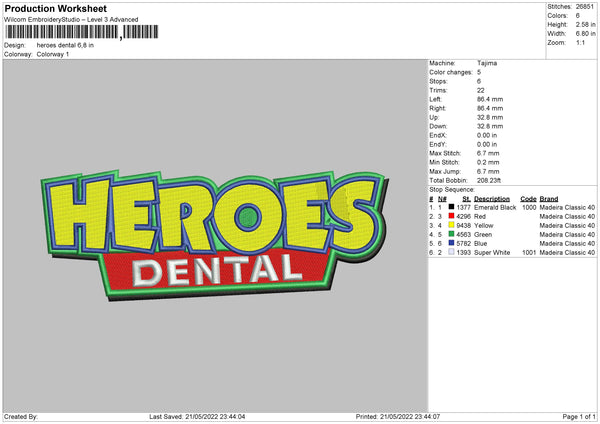Click the stitch count 5782 in Blue row
The height and width of the screenshot is (424, 600).
coord(463,243)
